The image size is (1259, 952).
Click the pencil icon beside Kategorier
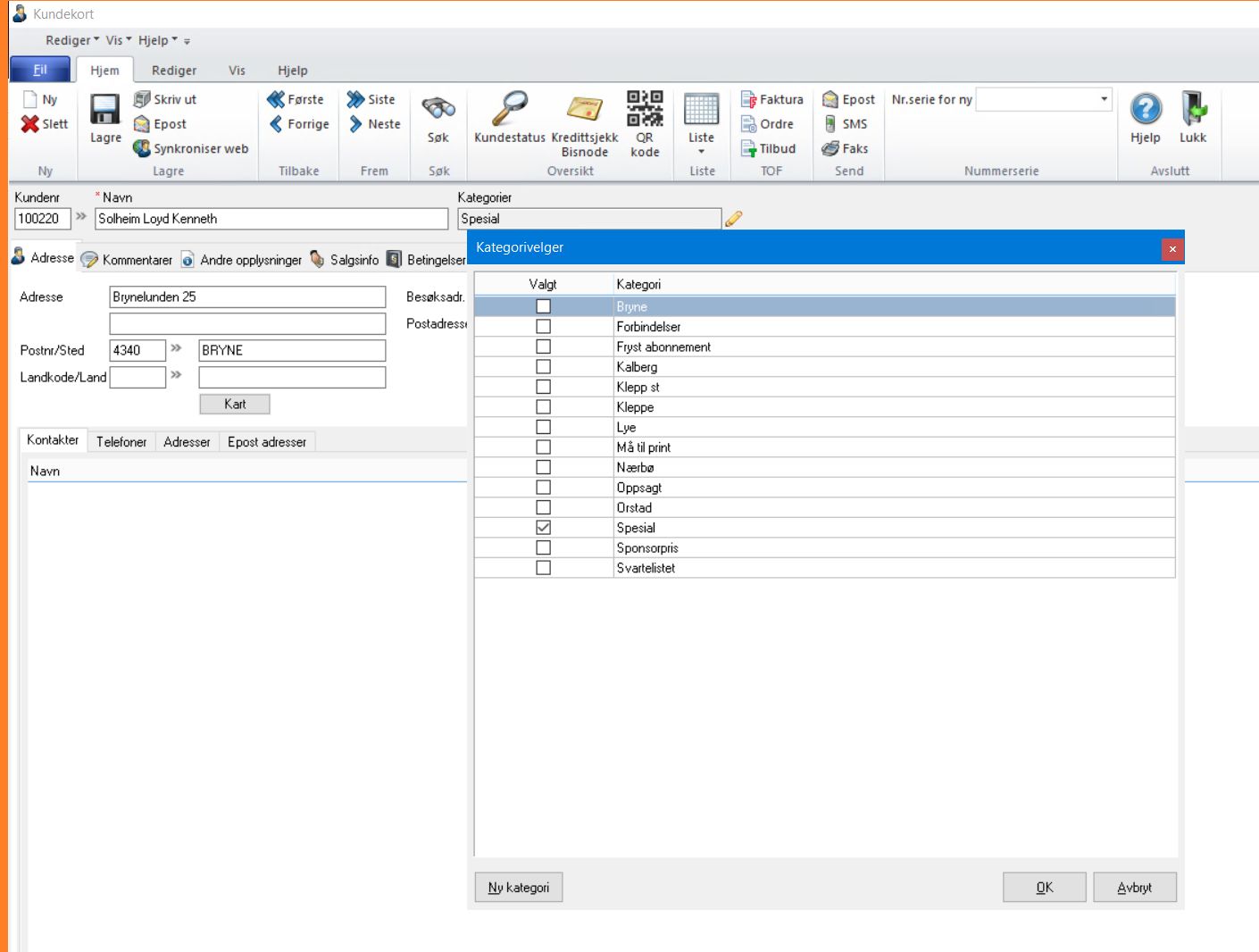734,219
